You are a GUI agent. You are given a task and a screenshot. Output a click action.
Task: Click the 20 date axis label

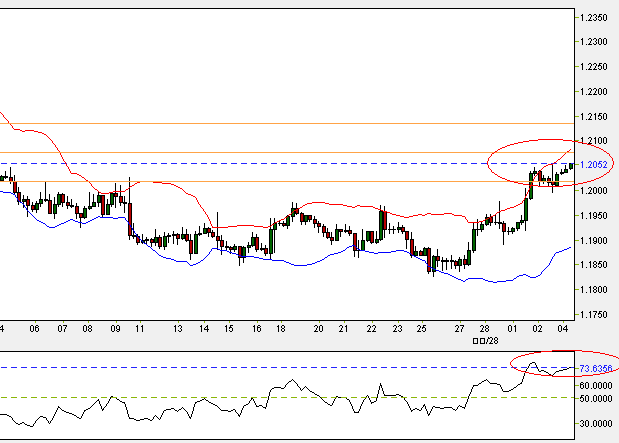[318, 328]
